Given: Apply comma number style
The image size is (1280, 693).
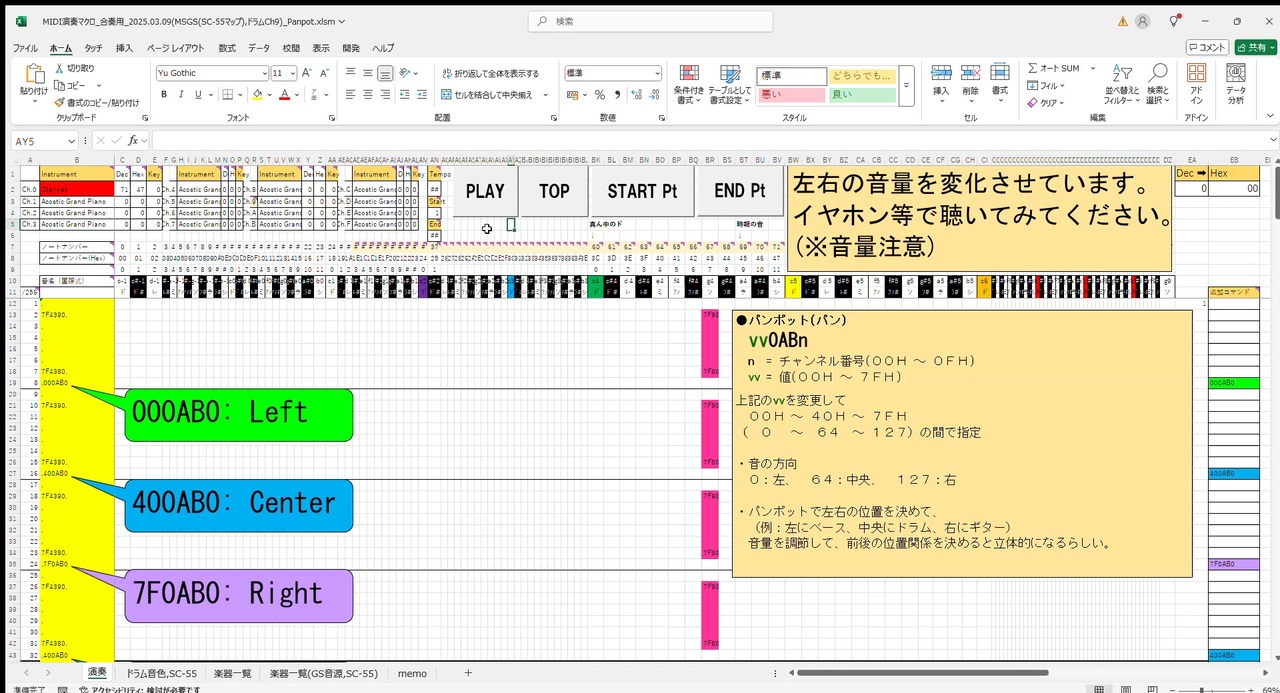Looking at the screenshot, I should [618, 97].
